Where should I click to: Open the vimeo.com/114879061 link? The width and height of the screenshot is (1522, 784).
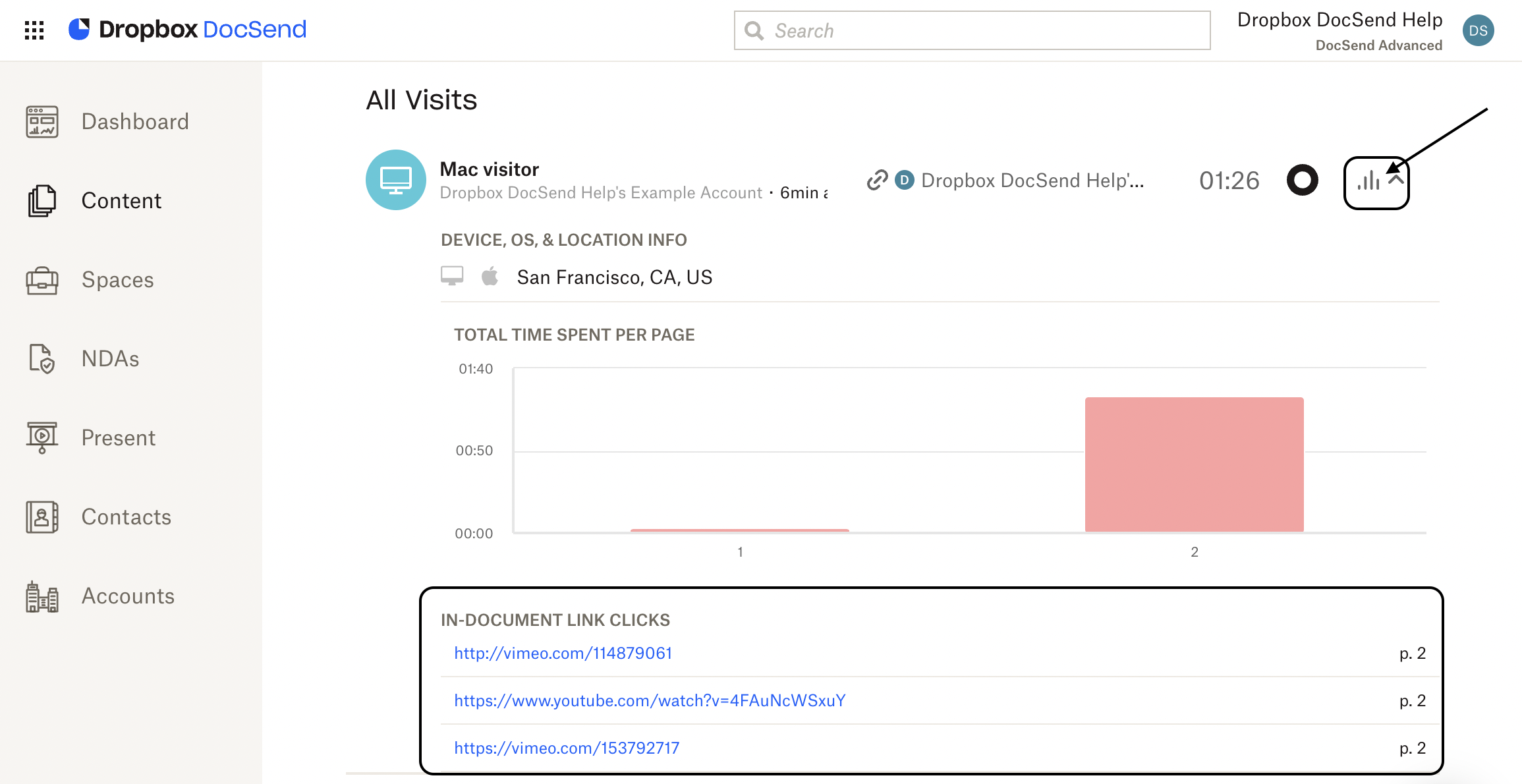coord(563,653)
